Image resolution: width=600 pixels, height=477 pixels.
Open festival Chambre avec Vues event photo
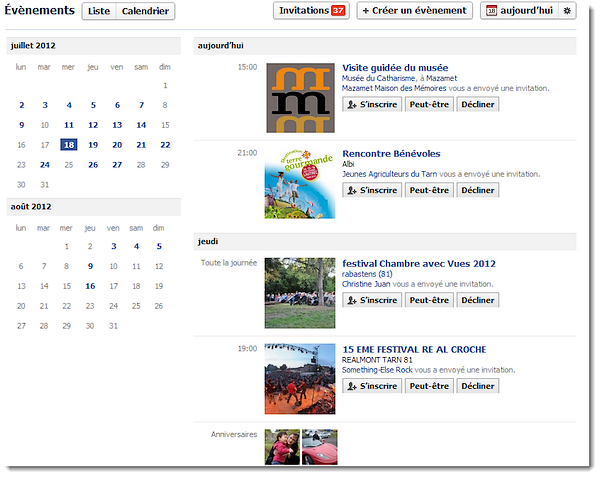(300, 292)
